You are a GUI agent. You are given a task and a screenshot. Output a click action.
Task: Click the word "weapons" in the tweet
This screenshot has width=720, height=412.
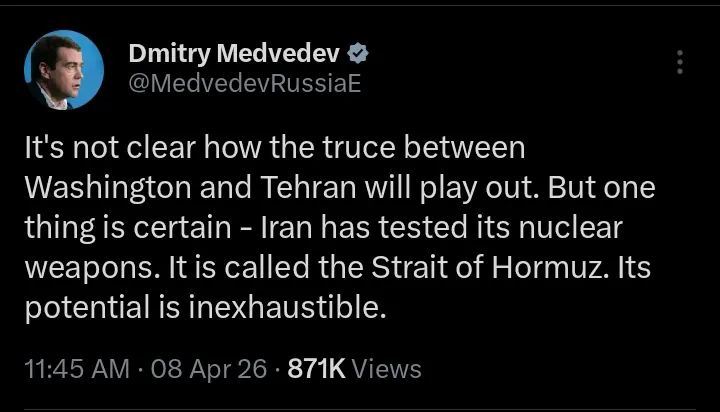tap(81, 267)
